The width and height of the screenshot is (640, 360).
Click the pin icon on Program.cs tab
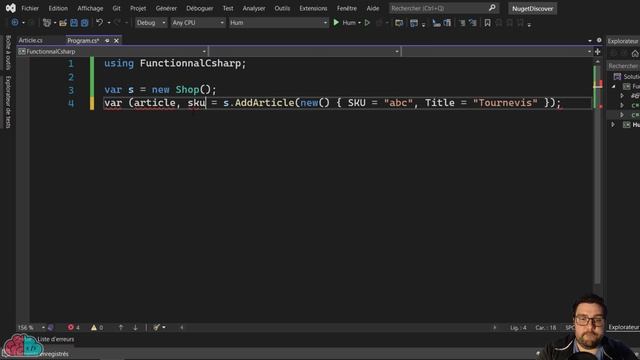point(107,40)
